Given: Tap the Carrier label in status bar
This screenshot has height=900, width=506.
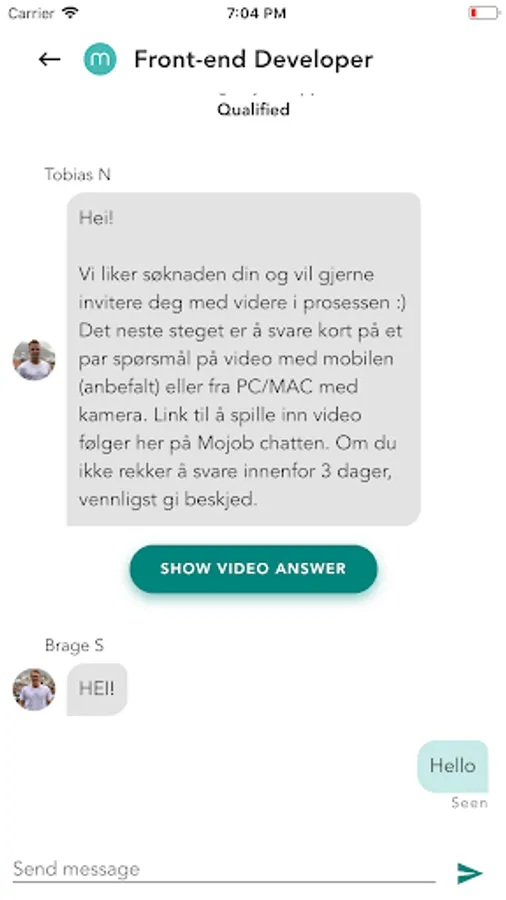Looking at the screenshot, I should tap(32, 13).
